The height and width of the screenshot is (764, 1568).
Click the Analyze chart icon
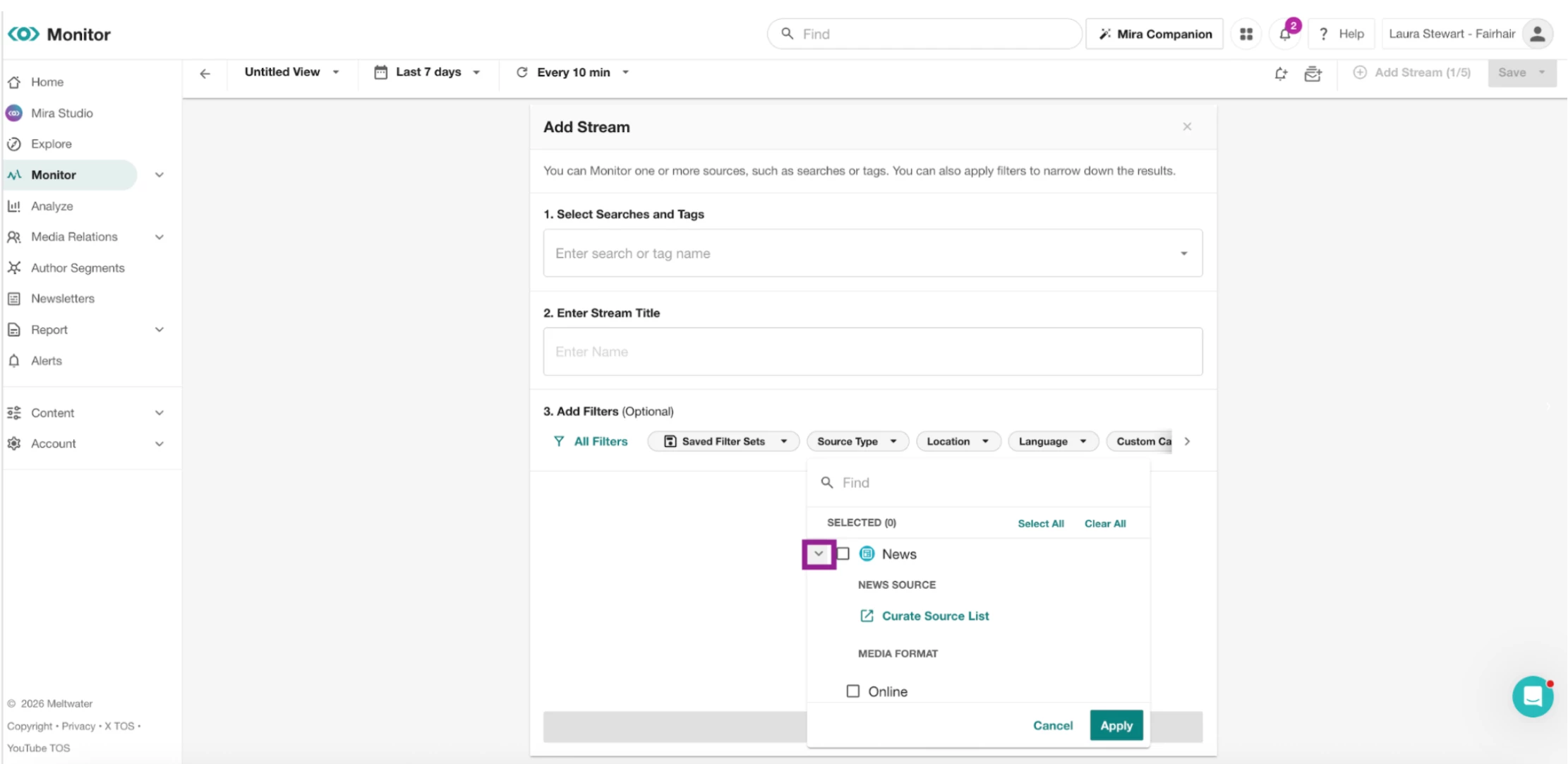pyautogui.click(x=14, y=206)
